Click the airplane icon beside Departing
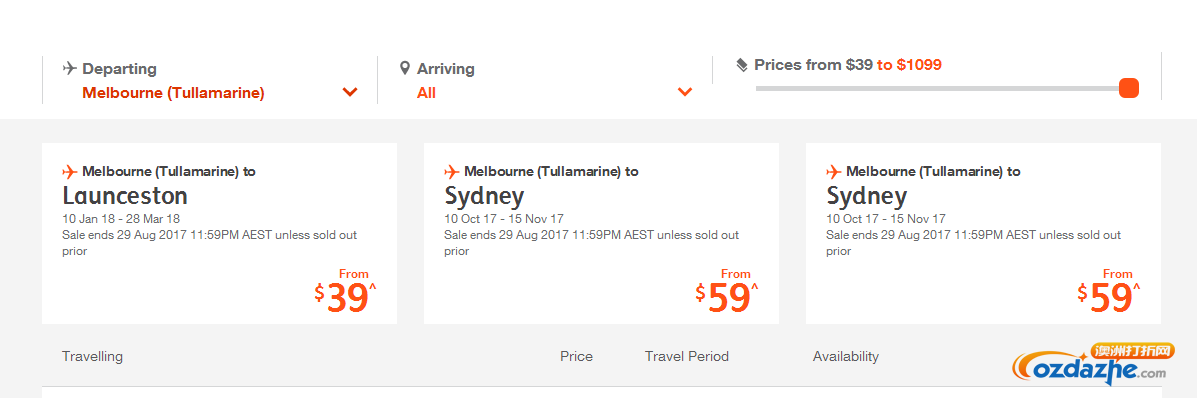Viewport: 1197px width, 398px height. 69,68
